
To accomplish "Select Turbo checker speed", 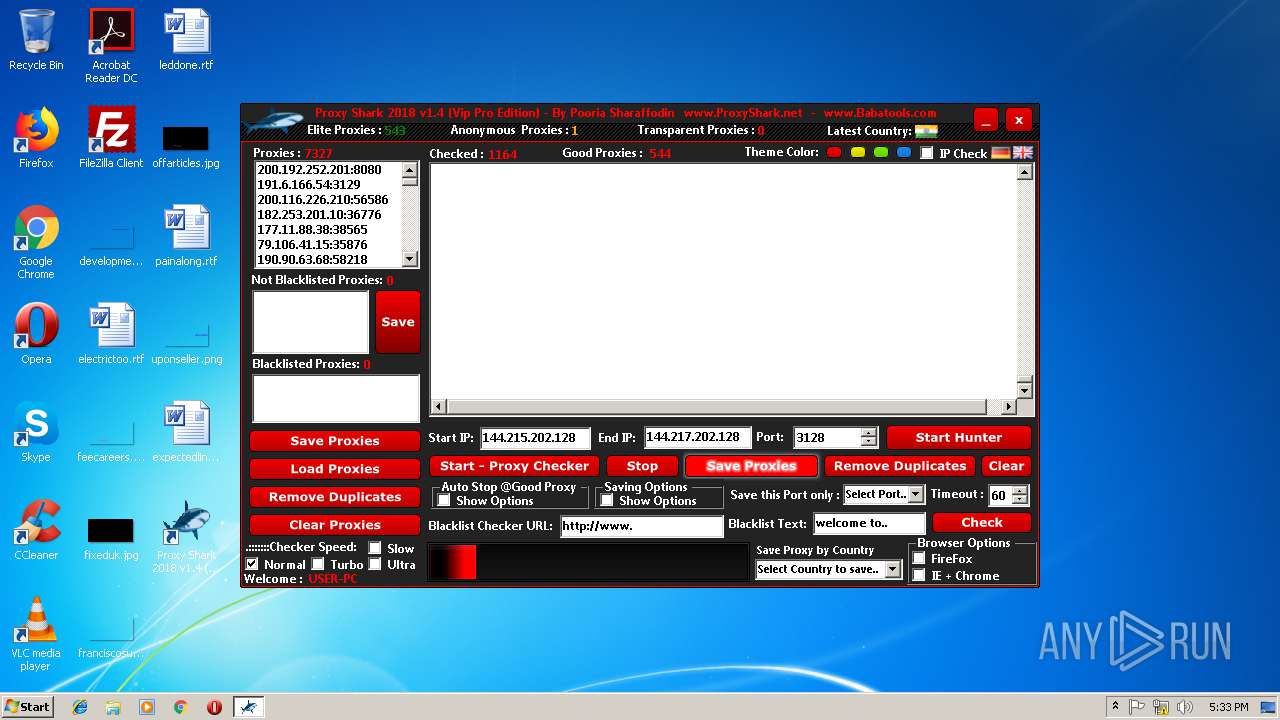I will pyautogui.click(x=318, y=564).
